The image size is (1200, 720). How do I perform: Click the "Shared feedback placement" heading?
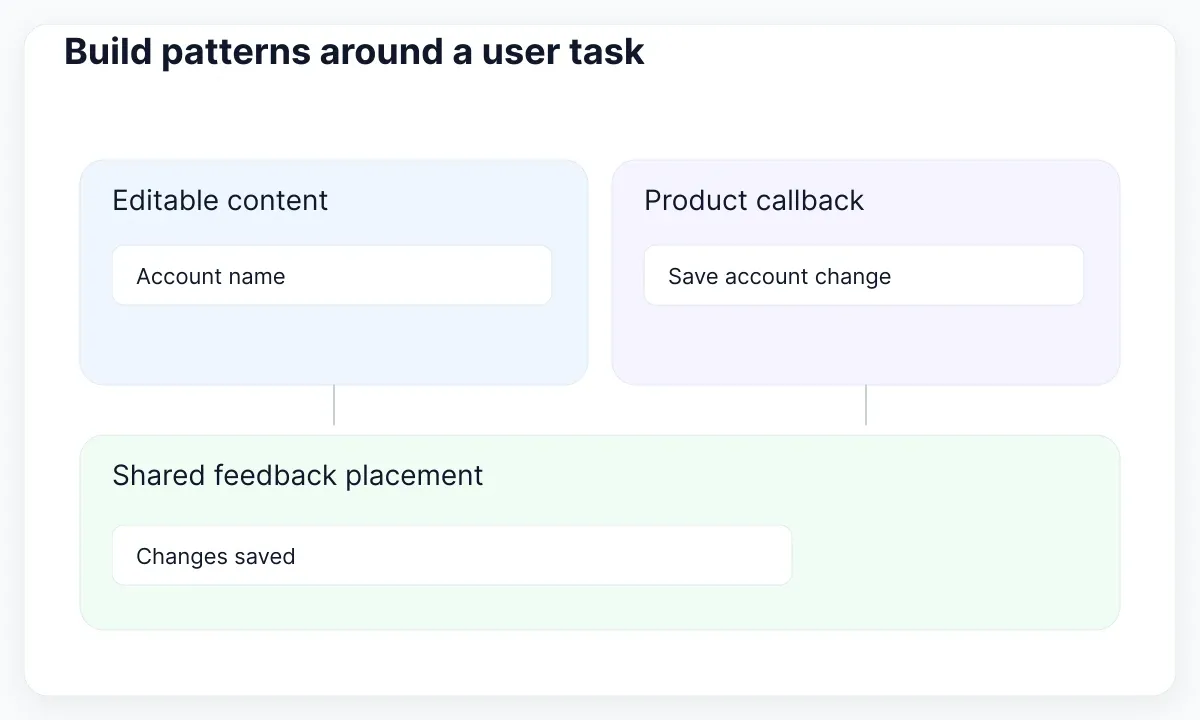tap(298, 475)
